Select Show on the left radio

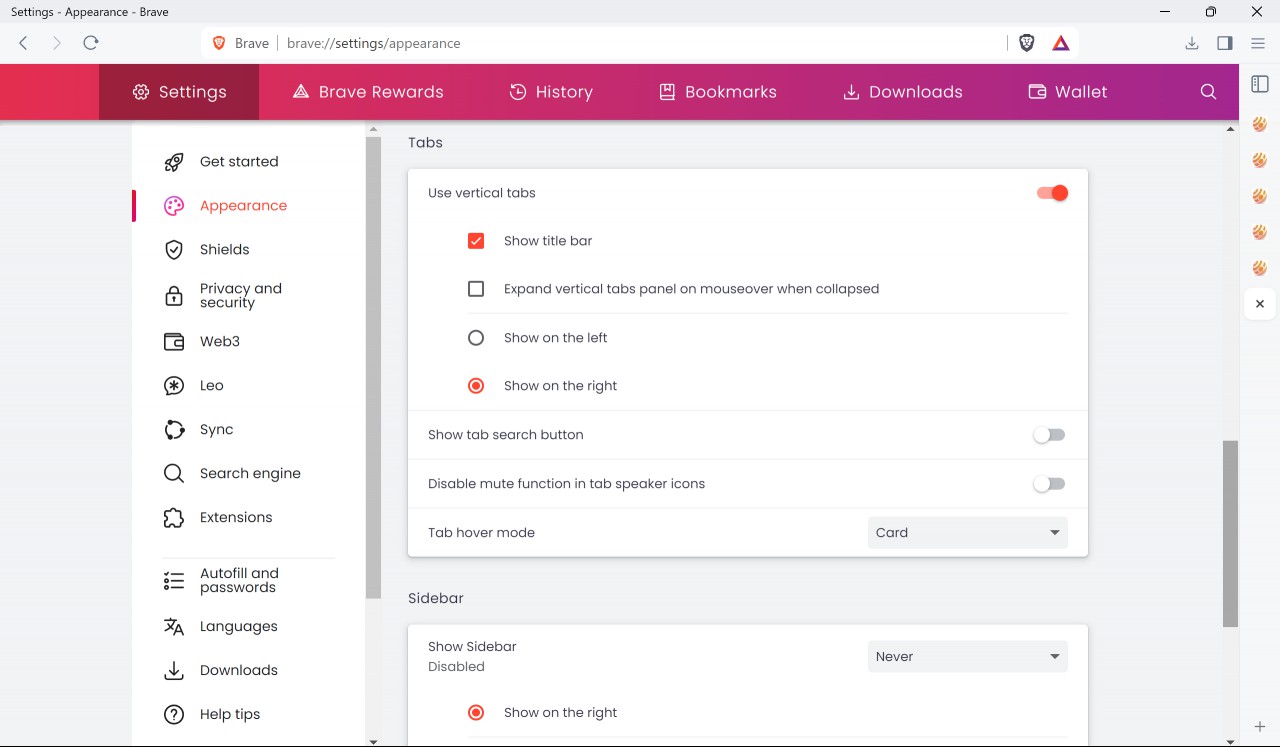476,338
